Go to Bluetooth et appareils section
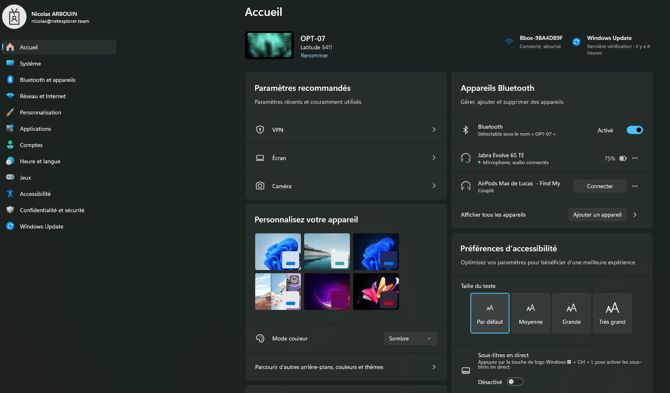670x393 pixels. click(59, 79)
